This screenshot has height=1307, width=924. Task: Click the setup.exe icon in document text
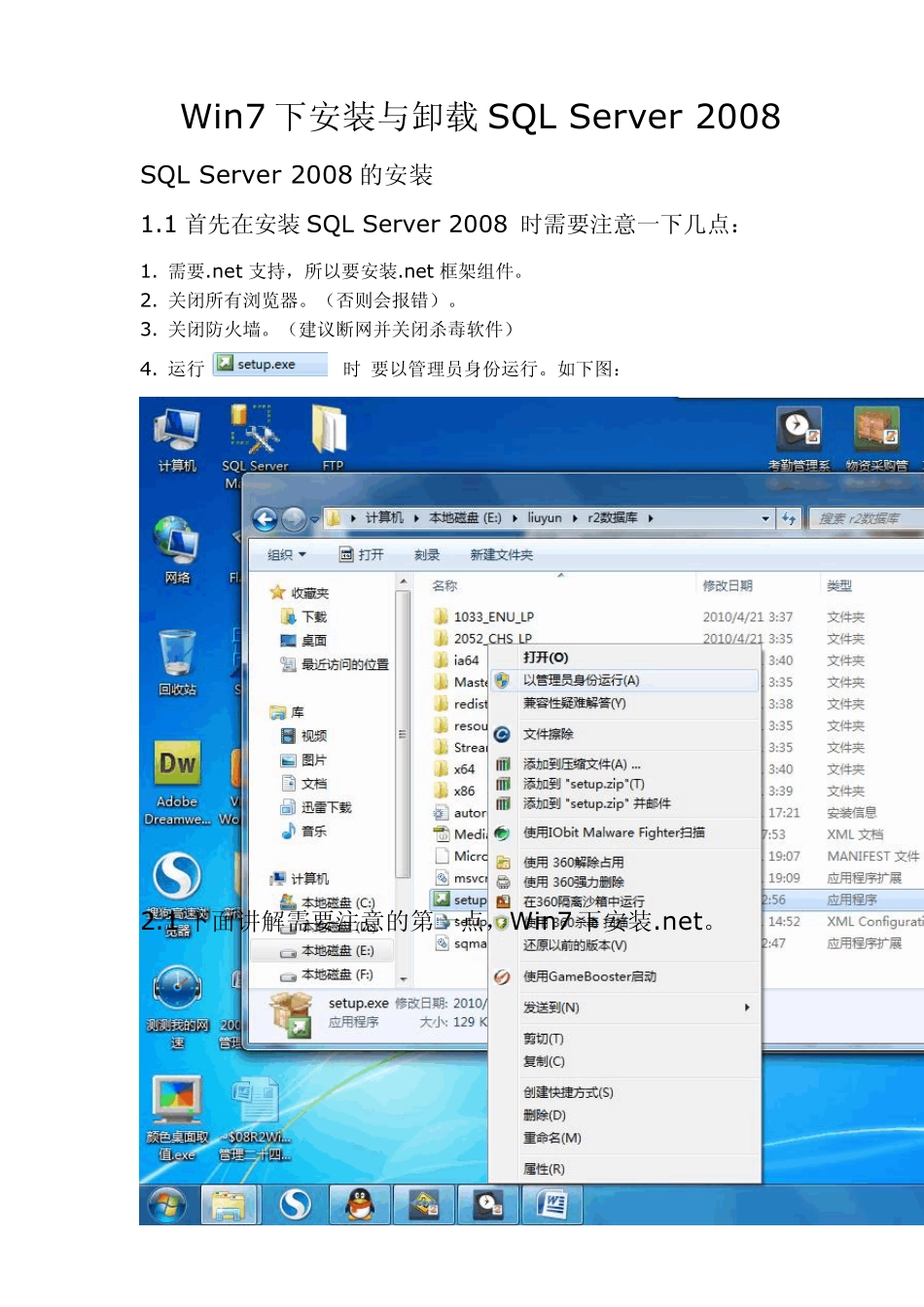click(x=270, y=364)
